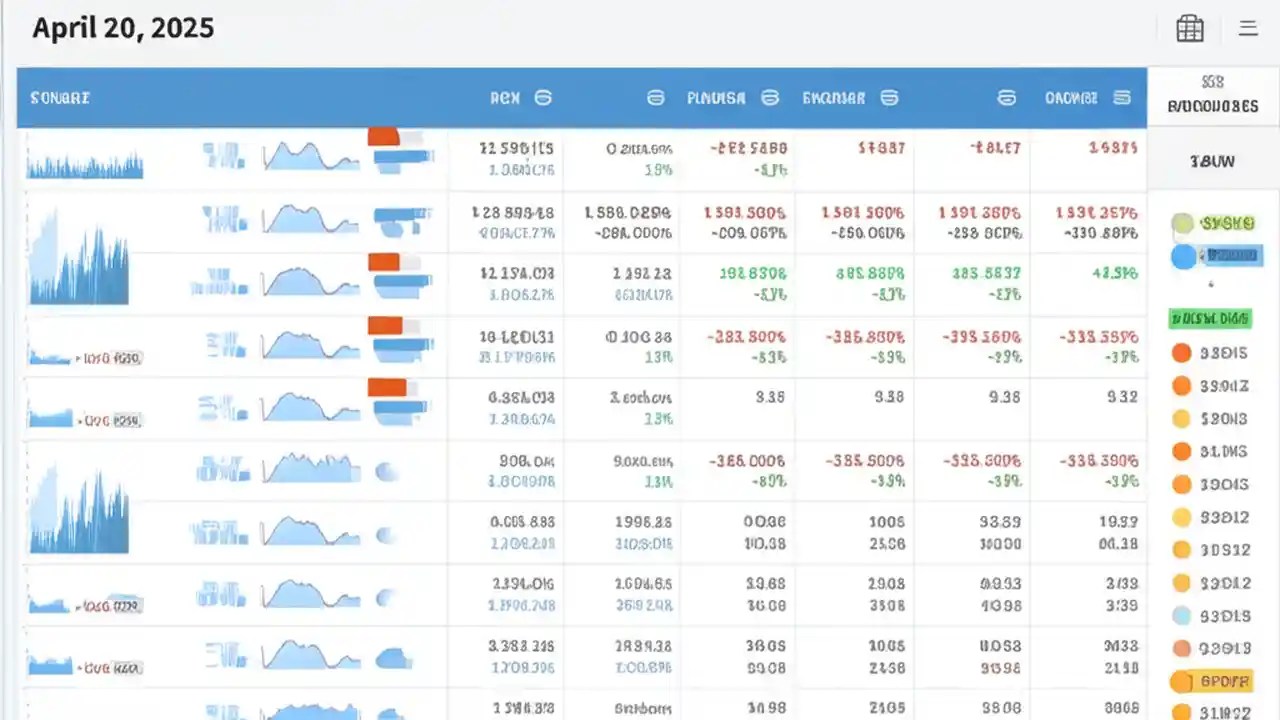This screenshot has width=1280, height=720.
Task: Open the sort control on the EWQR3AR column
Action: point(889,98)
